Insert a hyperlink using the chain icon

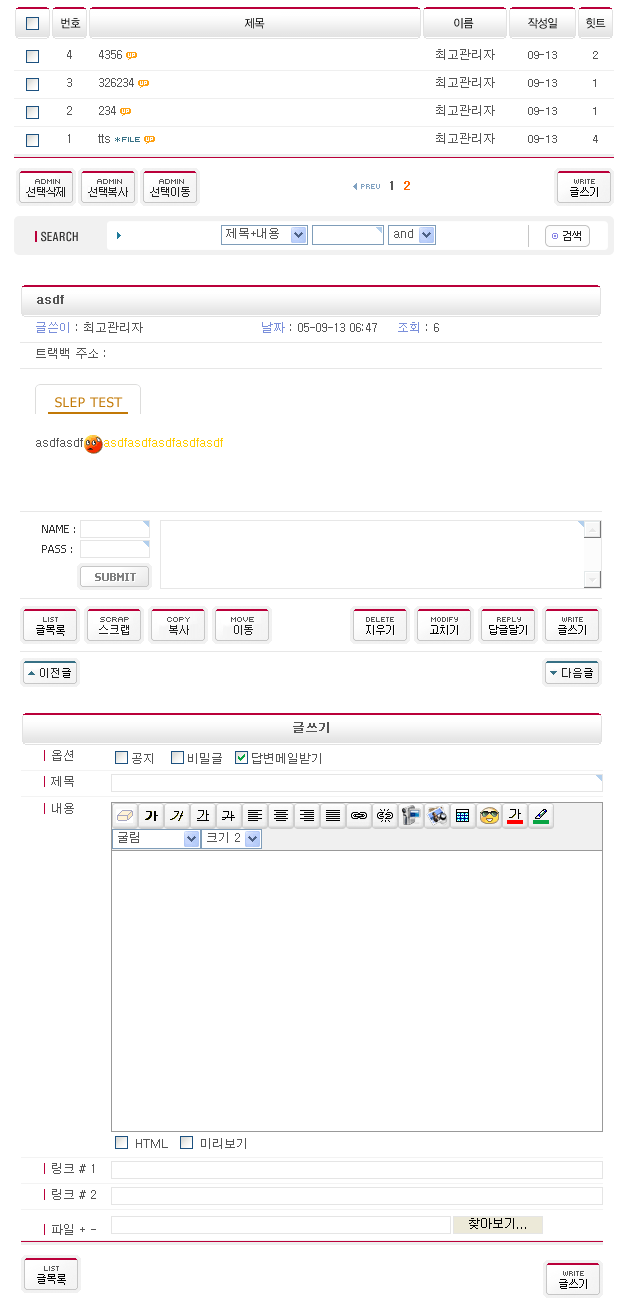pyautogui.click(x=359, y=816)
